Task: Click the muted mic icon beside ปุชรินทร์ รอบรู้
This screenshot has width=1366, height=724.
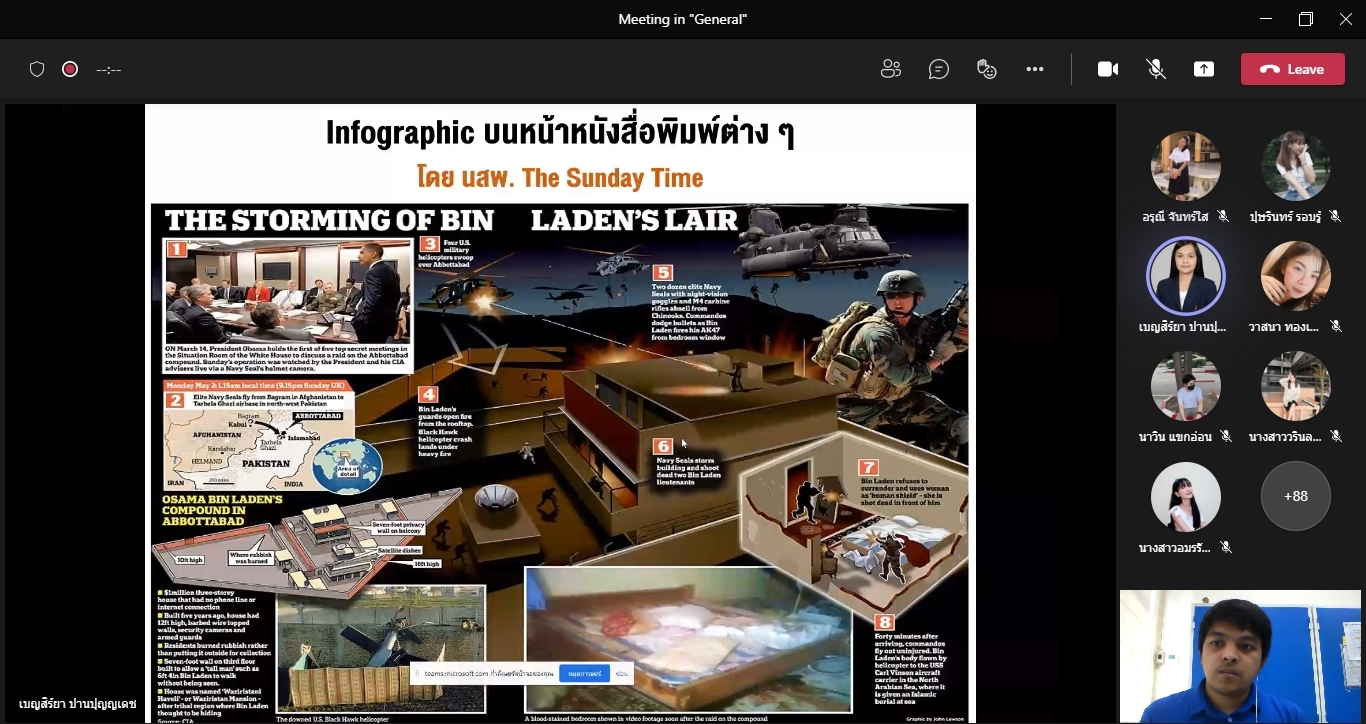Action: [1336, 216]
